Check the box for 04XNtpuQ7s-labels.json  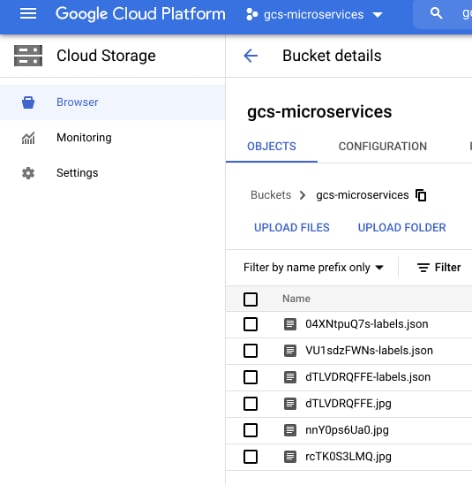point(250,324)
